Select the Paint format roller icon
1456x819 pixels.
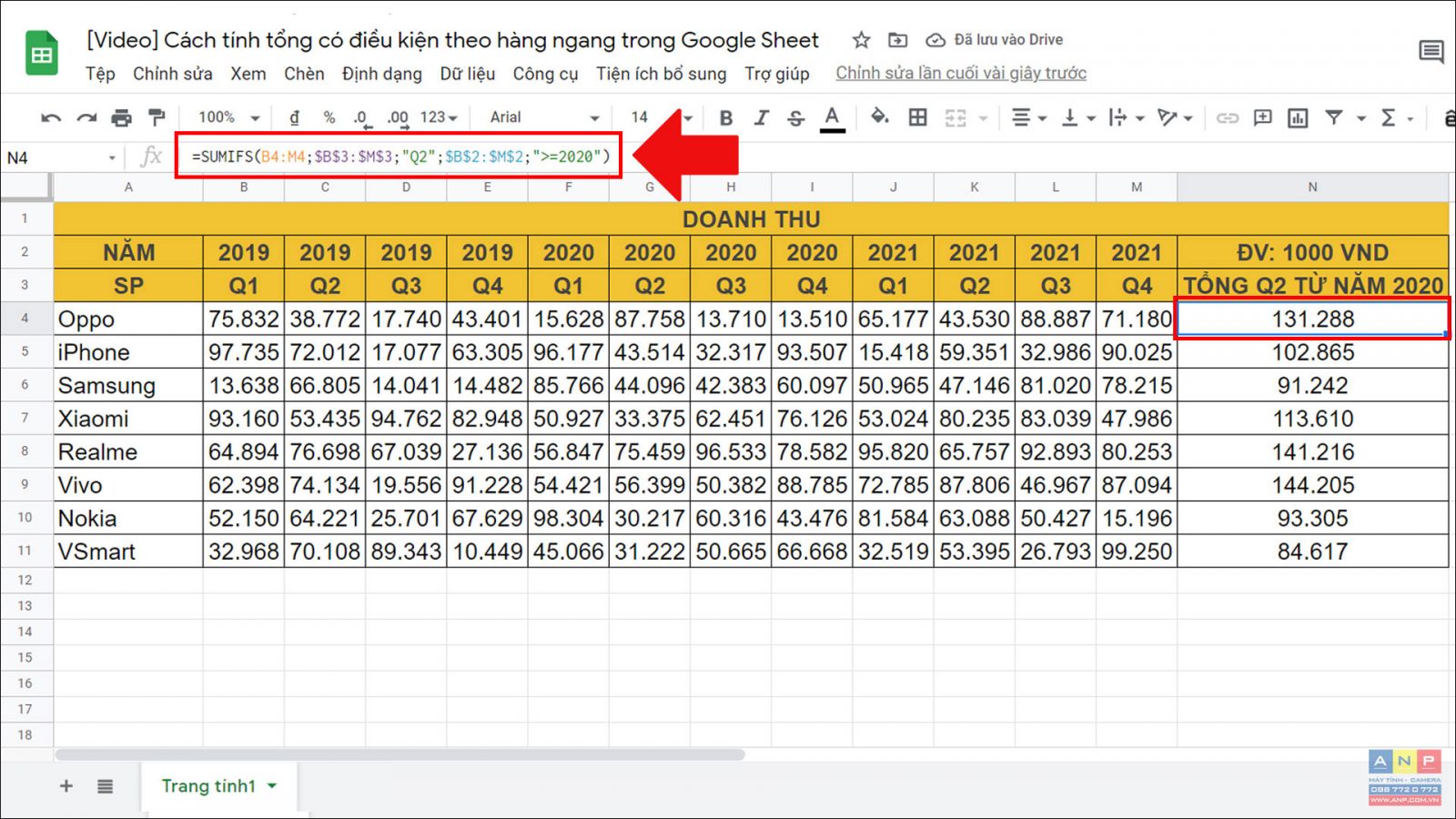tap(157, 117)
